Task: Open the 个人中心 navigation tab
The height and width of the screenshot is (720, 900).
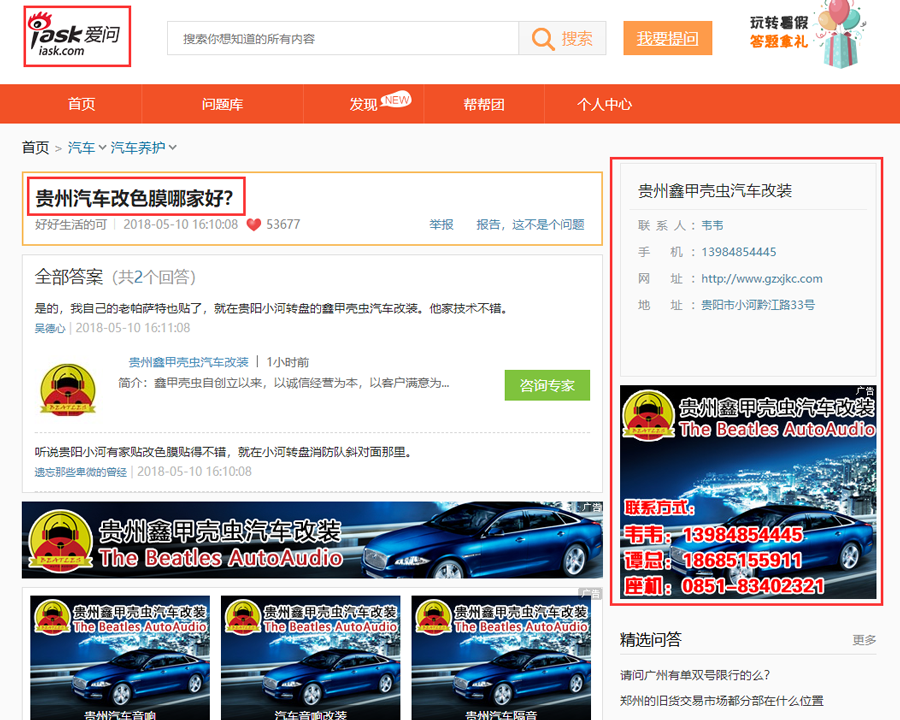Action: click(604, 104)
